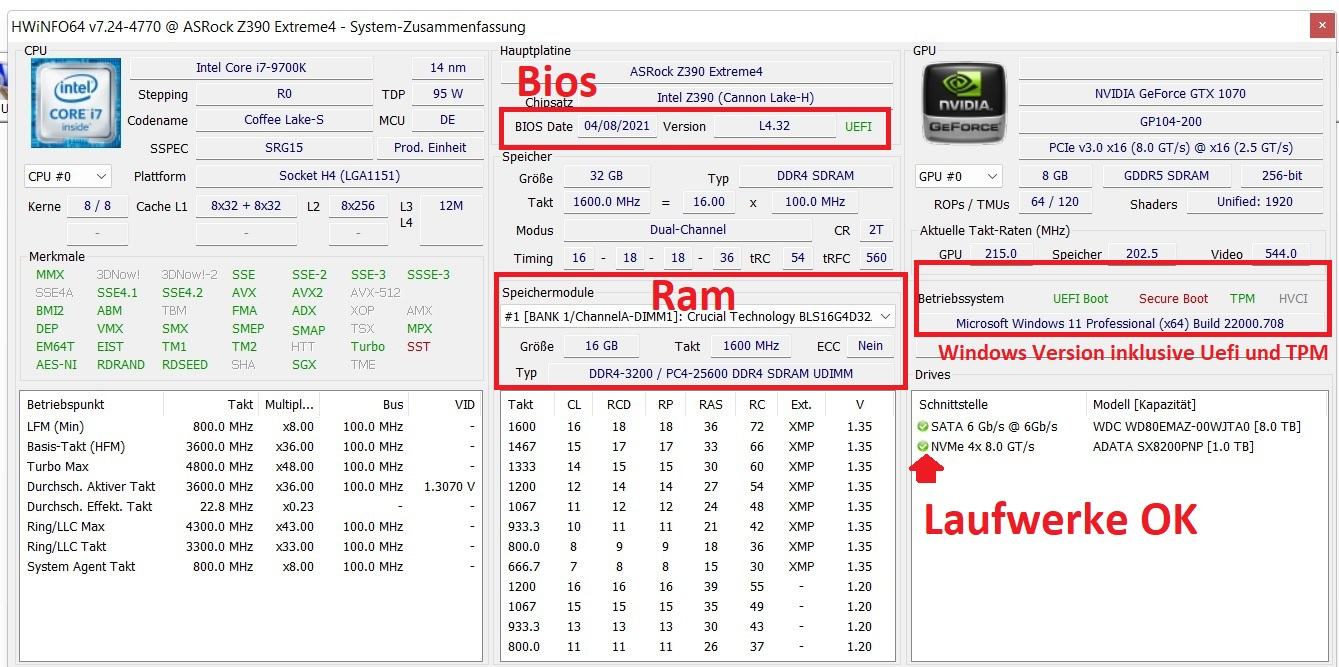The height and width of the screenshot is (667, 1339).
Task: Click the Intel Core i7 logo
Action: coord(76,103)
